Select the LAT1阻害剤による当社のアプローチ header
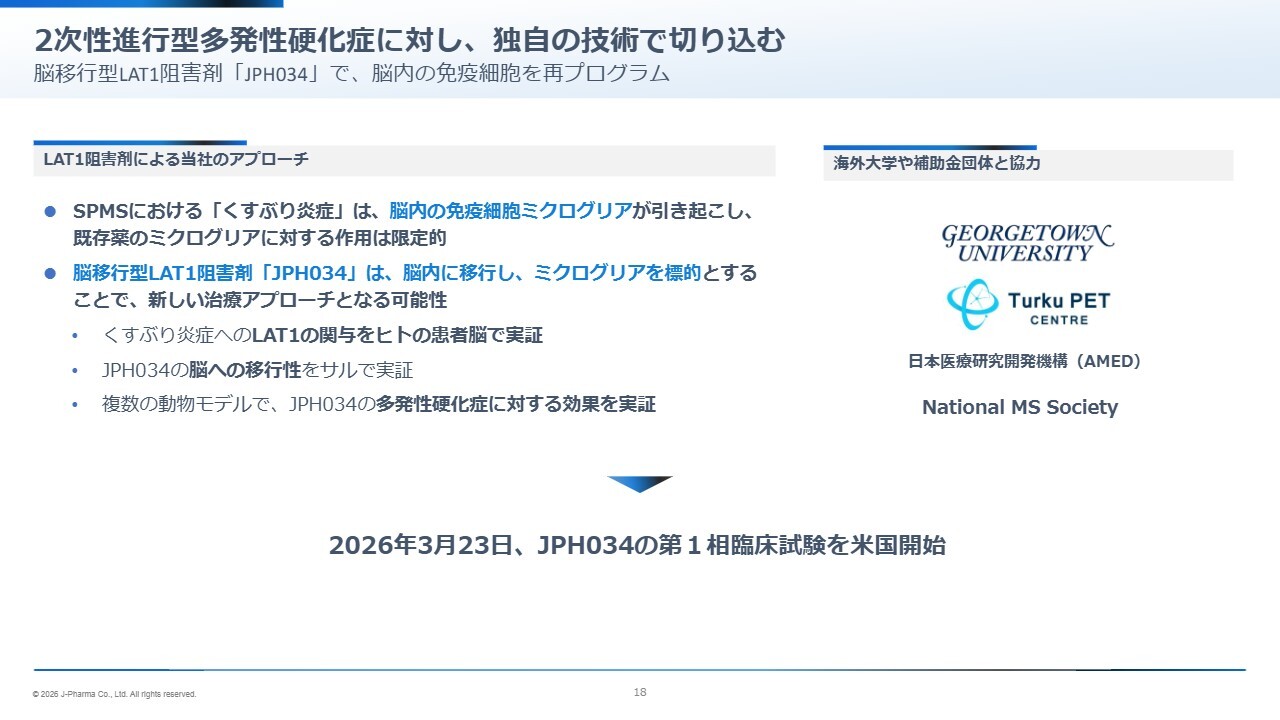 (176, 160)
